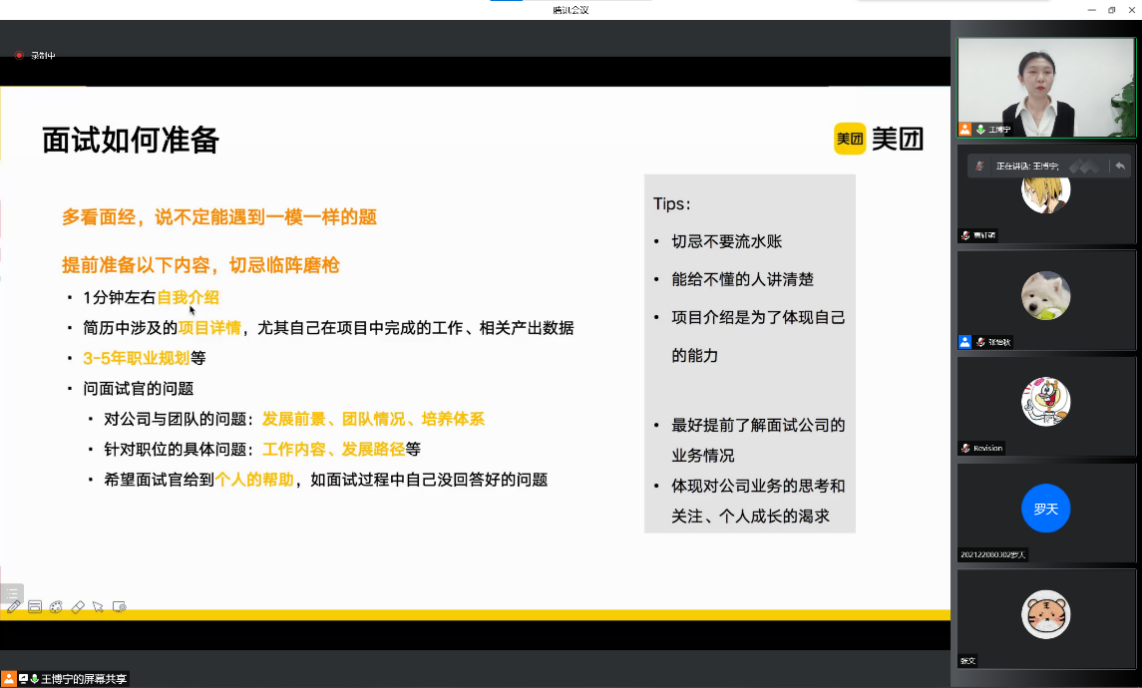The height and width of the screenshot is (688, 1142).
Task: Toggle the mute icon in the speaking banner
Action: [x=978, y=166]
